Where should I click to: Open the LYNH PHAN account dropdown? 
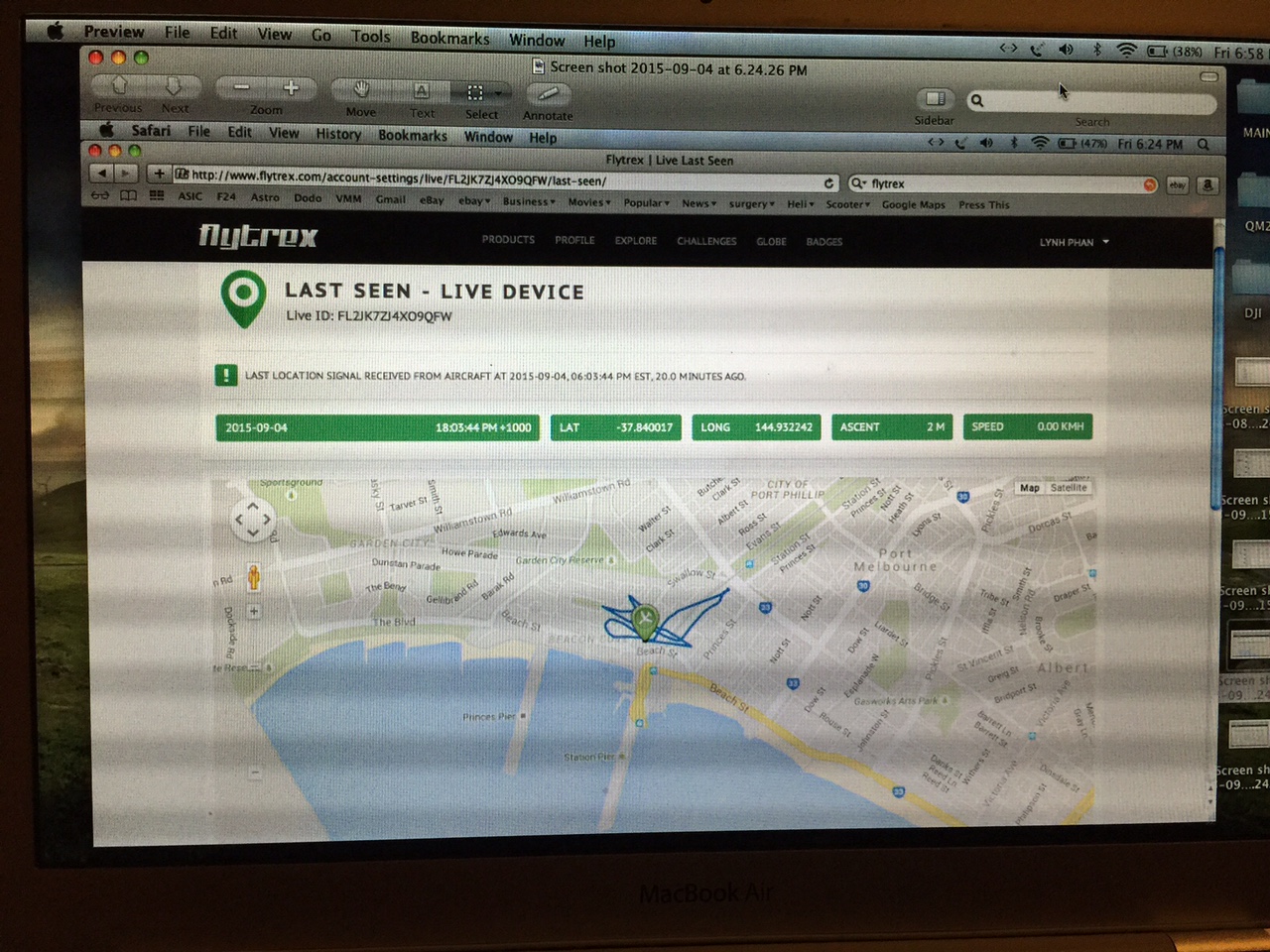point(1075,242)
